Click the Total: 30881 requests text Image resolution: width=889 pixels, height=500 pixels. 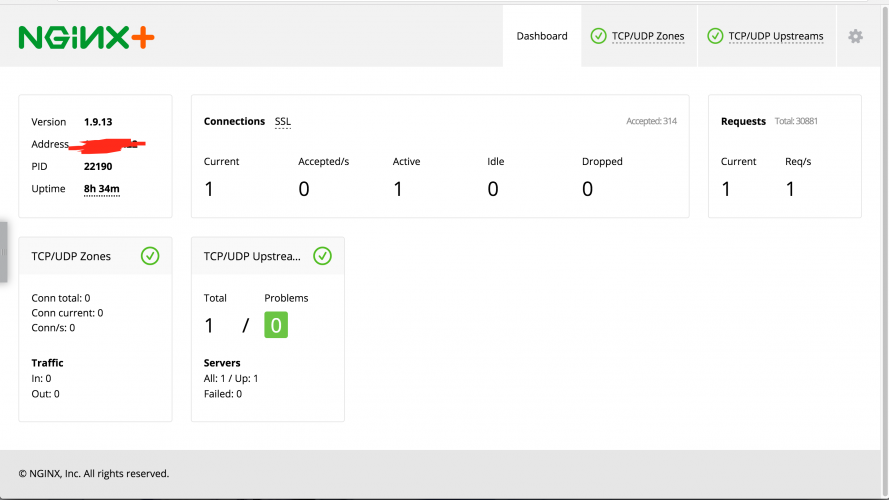pos(796,121)
